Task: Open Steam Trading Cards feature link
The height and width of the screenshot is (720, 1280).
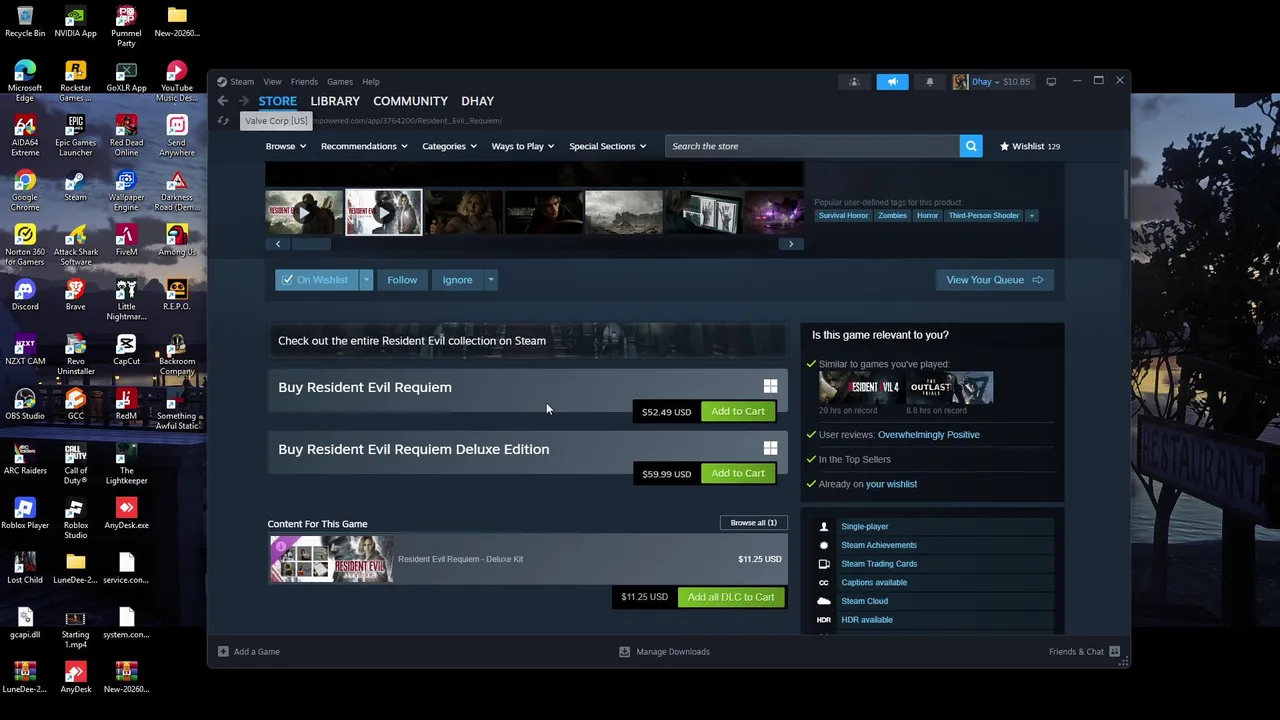Action: 879,564
